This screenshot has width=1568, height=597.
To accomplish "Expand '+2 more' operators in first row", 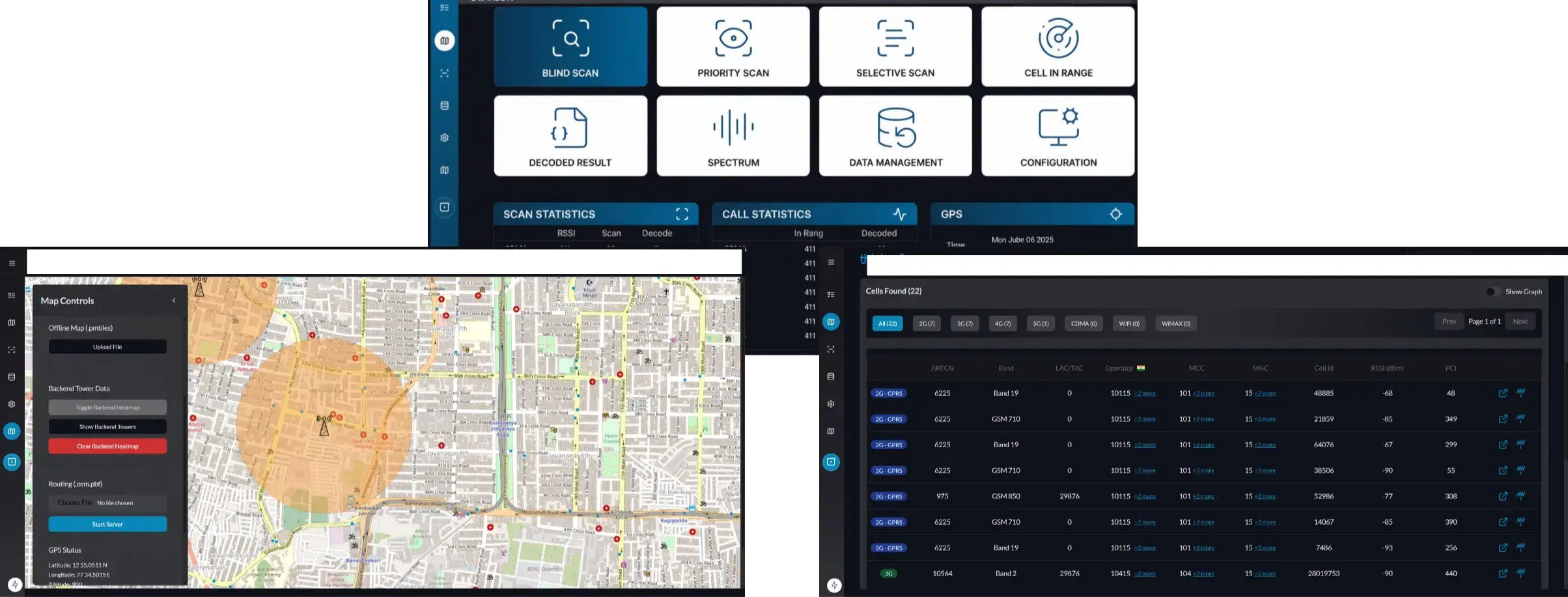I will point(1145,393).
